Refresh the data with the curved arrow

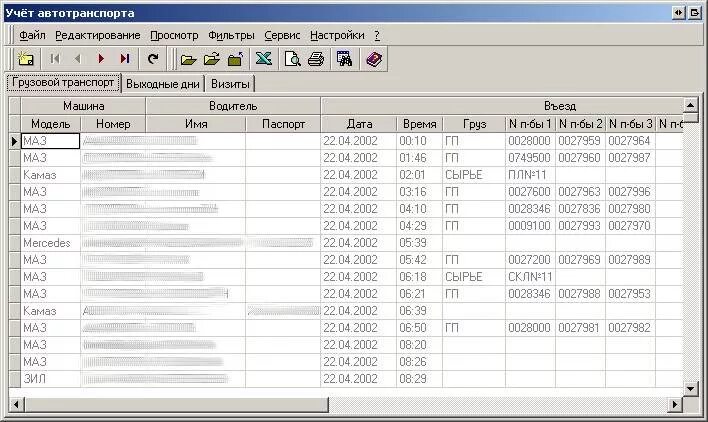pyautogui.click(x=153, y=59)
